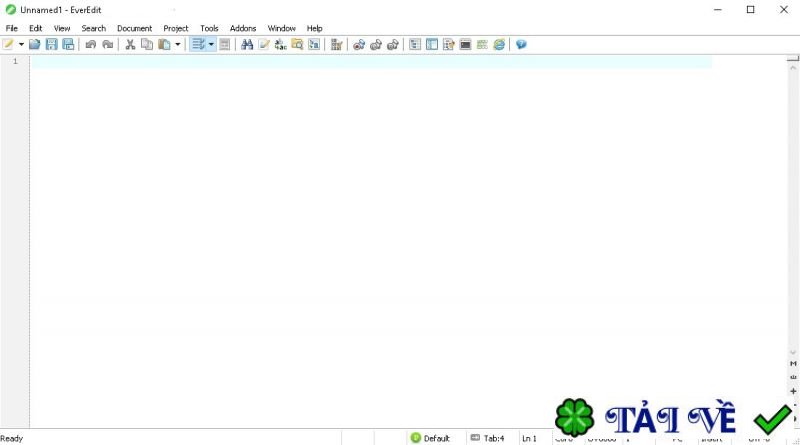This screenshot has height=445, width=800.
Task: Click the split handle above the vertical scrollbar
Action: [x=793, y=59]
